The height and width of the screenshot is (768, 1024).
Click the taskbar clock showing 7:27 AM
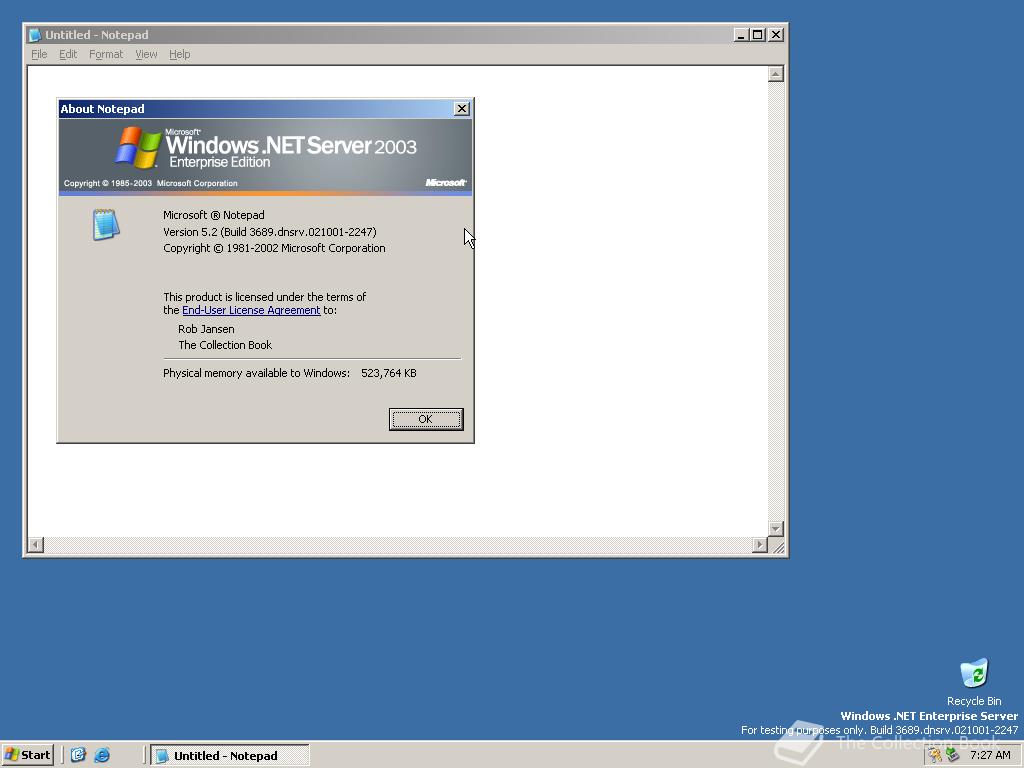(990, 755)
